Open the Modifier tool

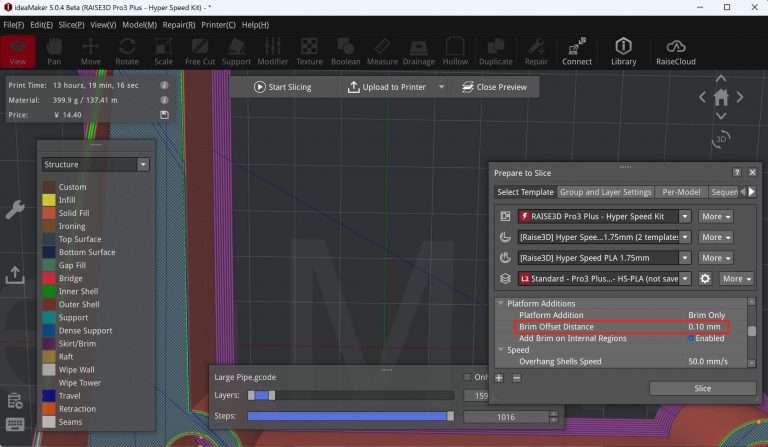point(272,52)
